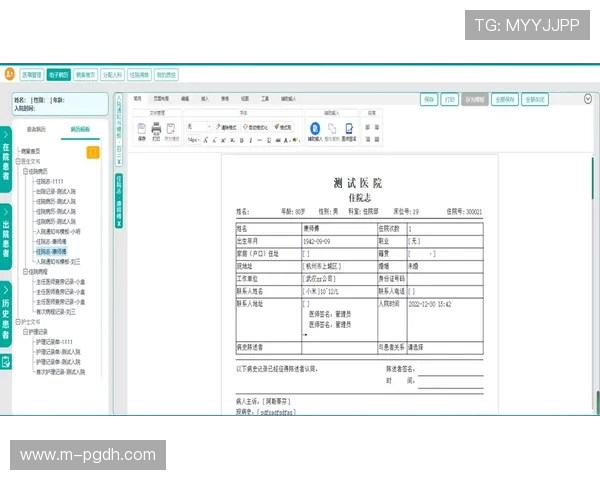Toggle italic formatting
This screenshot has width=600, height=480.
(251, 140)
